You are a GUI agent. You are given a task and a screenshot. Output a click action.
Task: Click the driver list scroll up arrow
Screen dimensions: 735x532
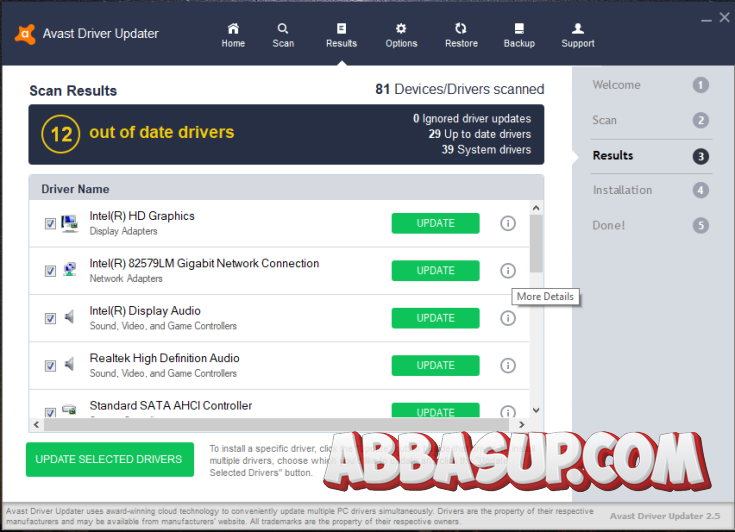click(x=536, y=208)
